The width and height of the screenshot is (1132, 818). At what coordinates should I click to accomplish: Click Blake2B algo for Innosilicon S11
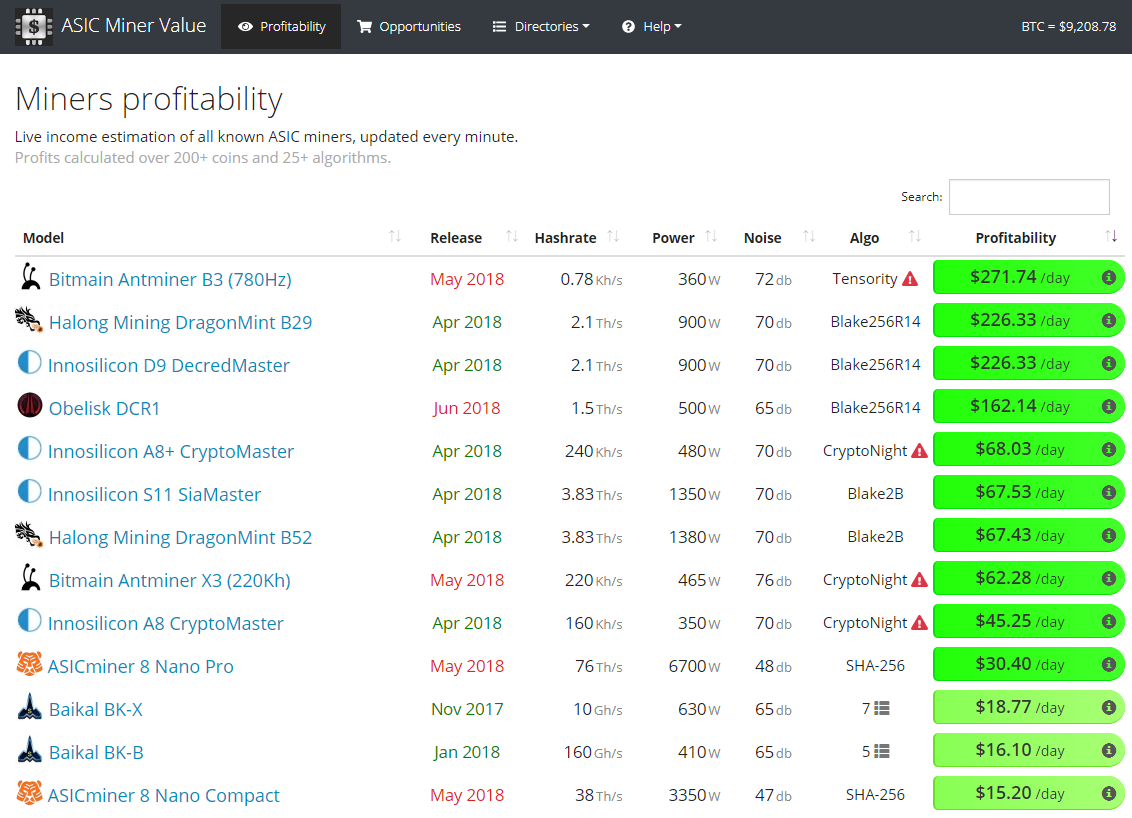tap(875, 494)
